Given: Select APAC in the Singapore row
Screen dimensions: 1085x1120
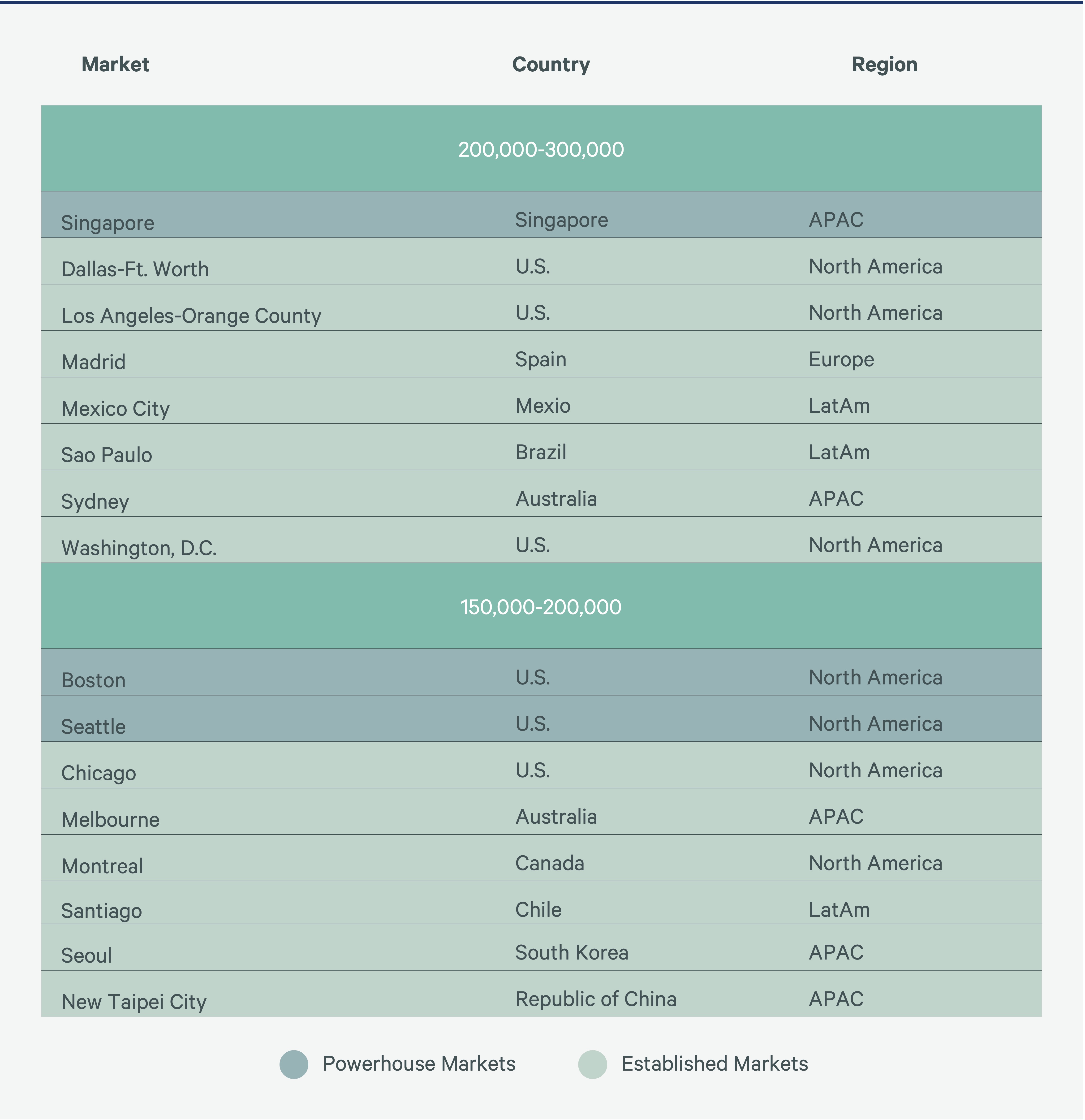Looking at the screenshot, I should tap(836, 220).
